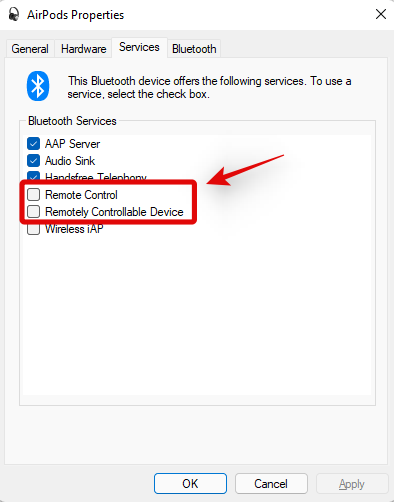Image resolution: width=394 pixels, height=502 pixels.
Task: Enable the Remote Control service
Action: [x=33, y=194]
